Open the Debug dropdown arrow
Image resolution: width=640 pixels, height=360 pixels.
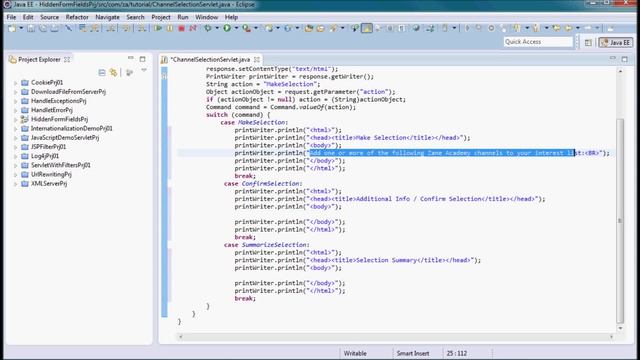217,28
